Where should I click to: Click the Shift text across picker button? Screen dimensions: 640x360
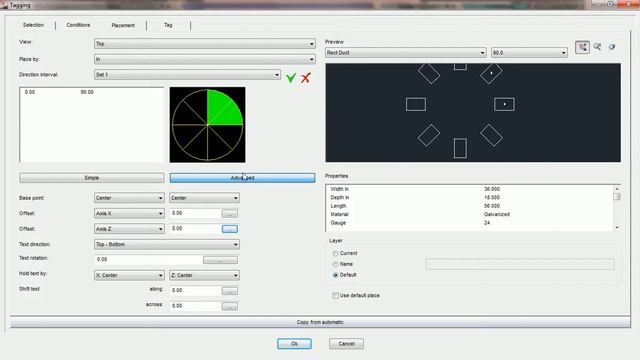point(230,306)
